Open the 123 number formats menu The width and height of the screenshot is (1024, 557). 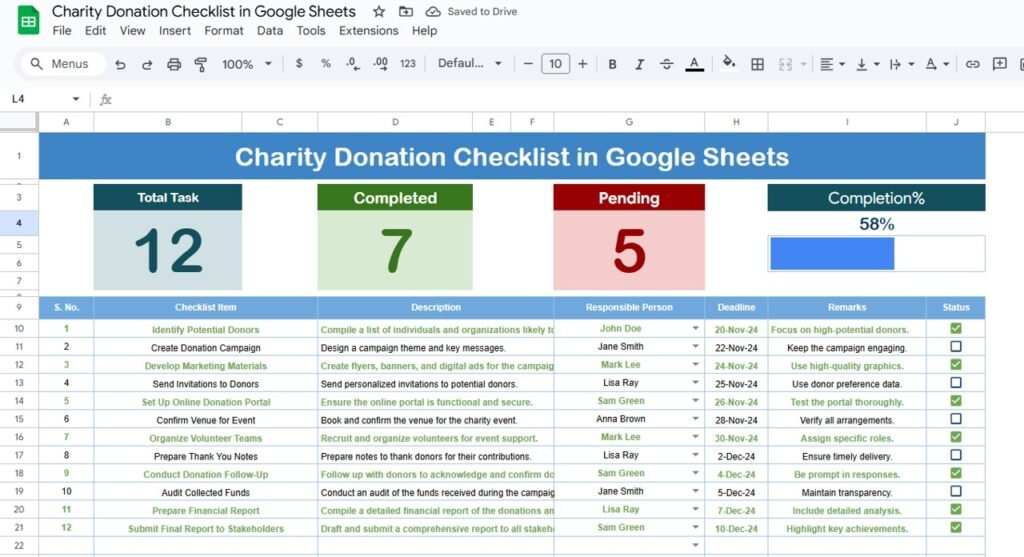tap(408, 63)
